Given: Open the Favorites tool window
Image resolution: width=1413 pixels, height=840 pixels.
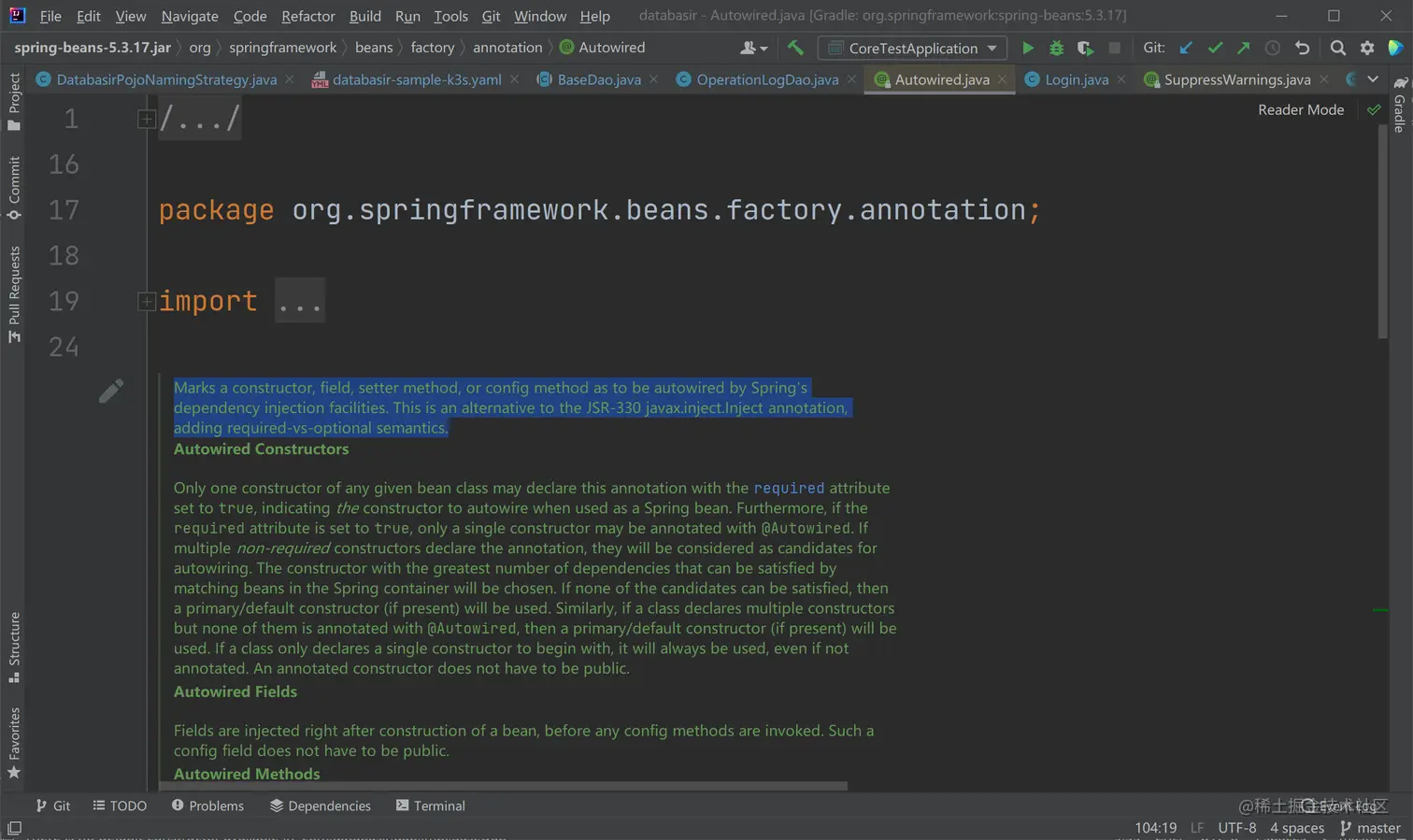Looking at the screenshot, I should point(14,743).
